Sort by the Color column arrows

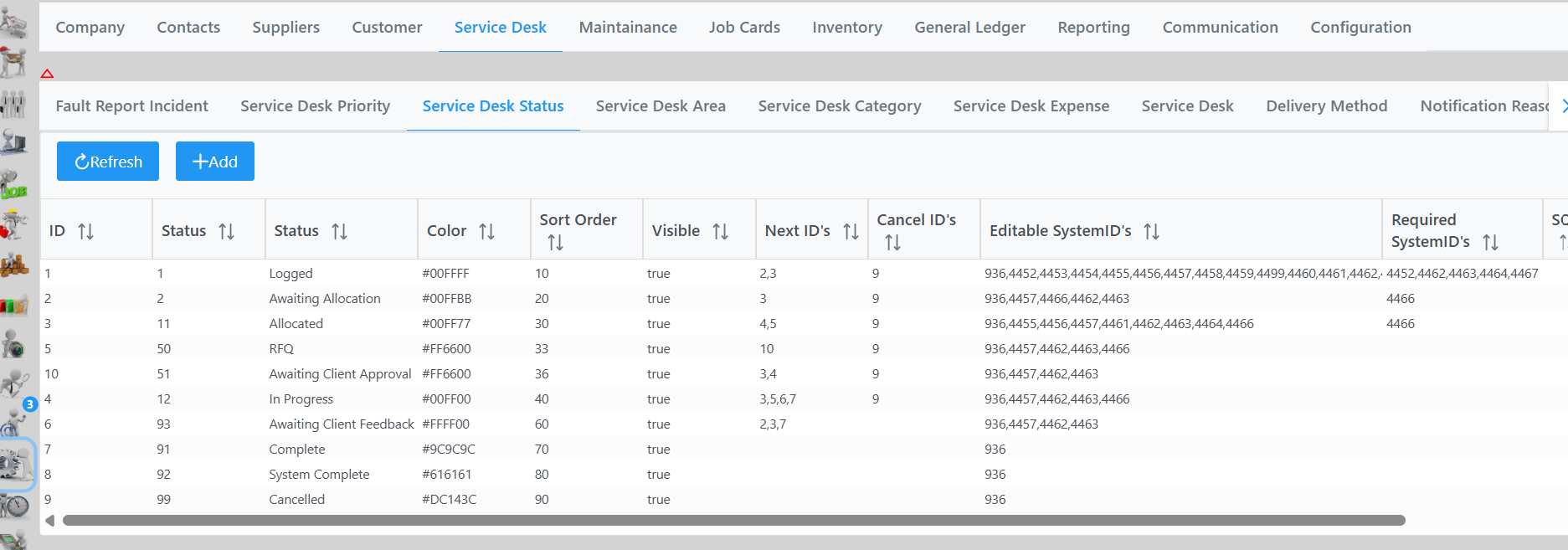tap(486, 231)
